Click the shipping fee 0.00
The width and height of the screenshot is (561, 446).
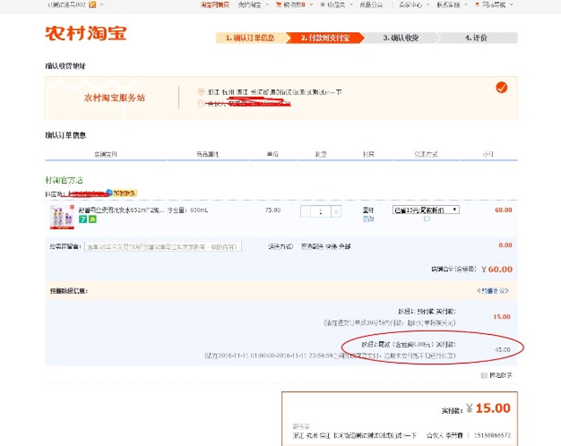505,245
